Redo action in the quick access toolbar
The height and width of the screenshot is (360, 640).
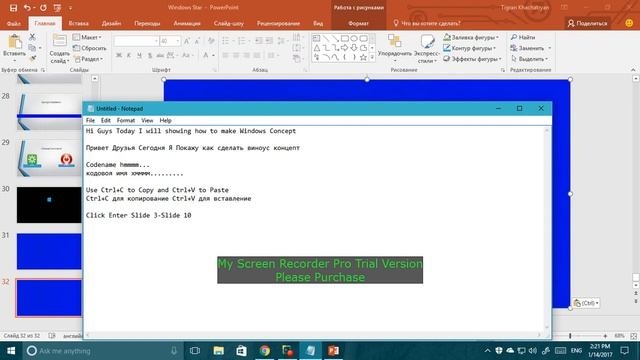[43, 8]
